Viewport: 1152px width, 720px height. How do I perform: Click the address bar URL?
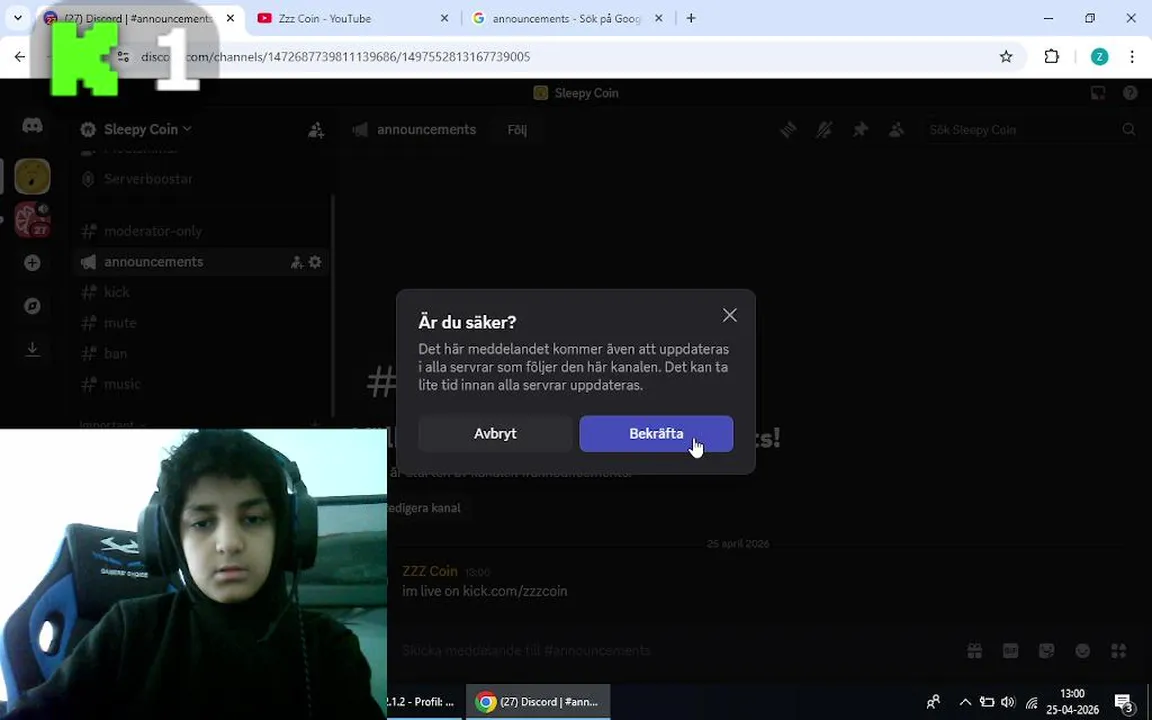pos(336,57)
